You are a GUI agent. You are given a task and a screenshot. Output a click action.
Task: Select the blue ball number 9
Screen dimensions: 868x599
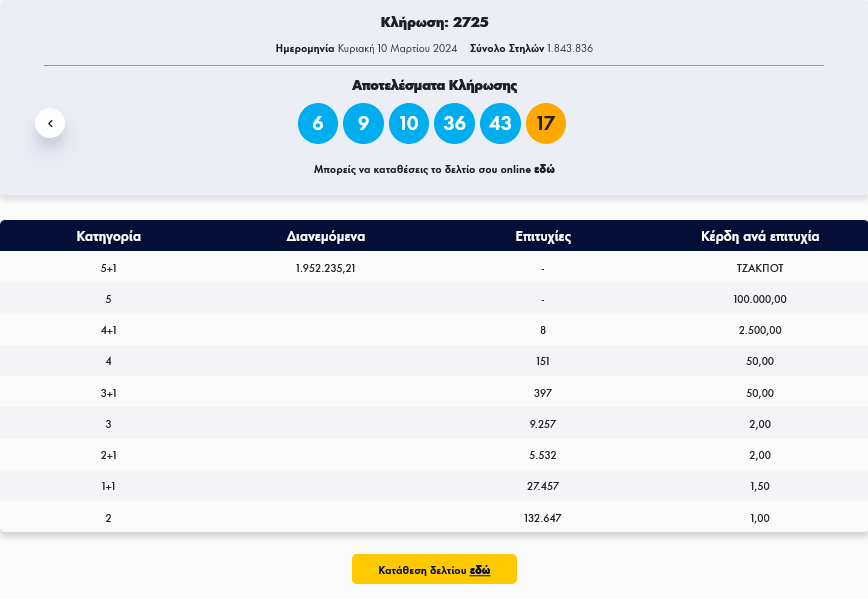(x=363, y=124)
